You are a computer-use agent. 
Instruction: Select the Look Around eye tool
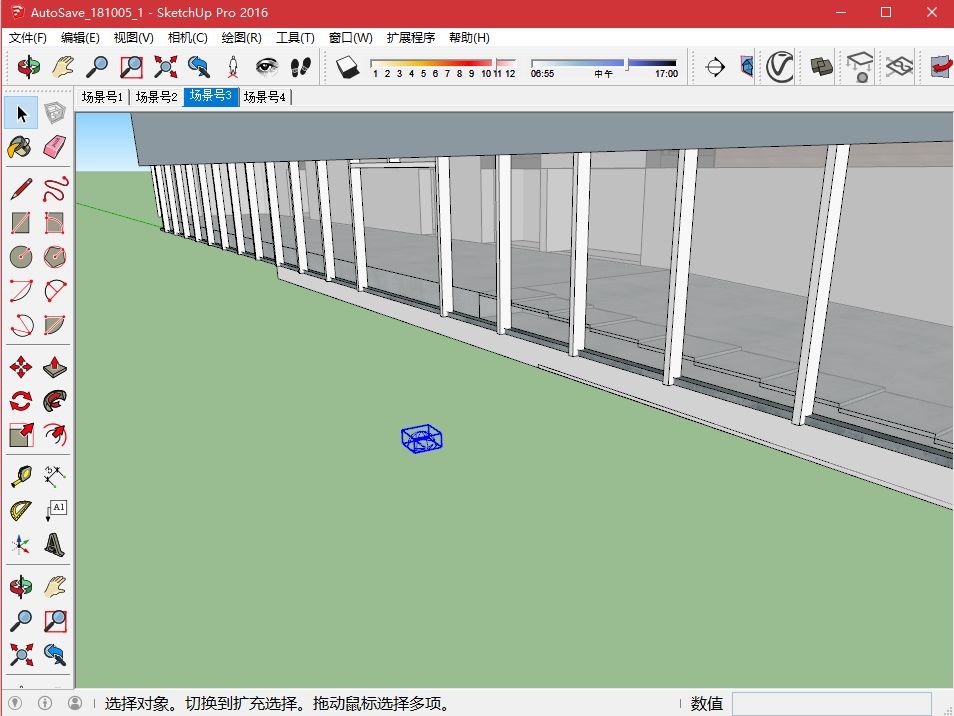(266, 66)
